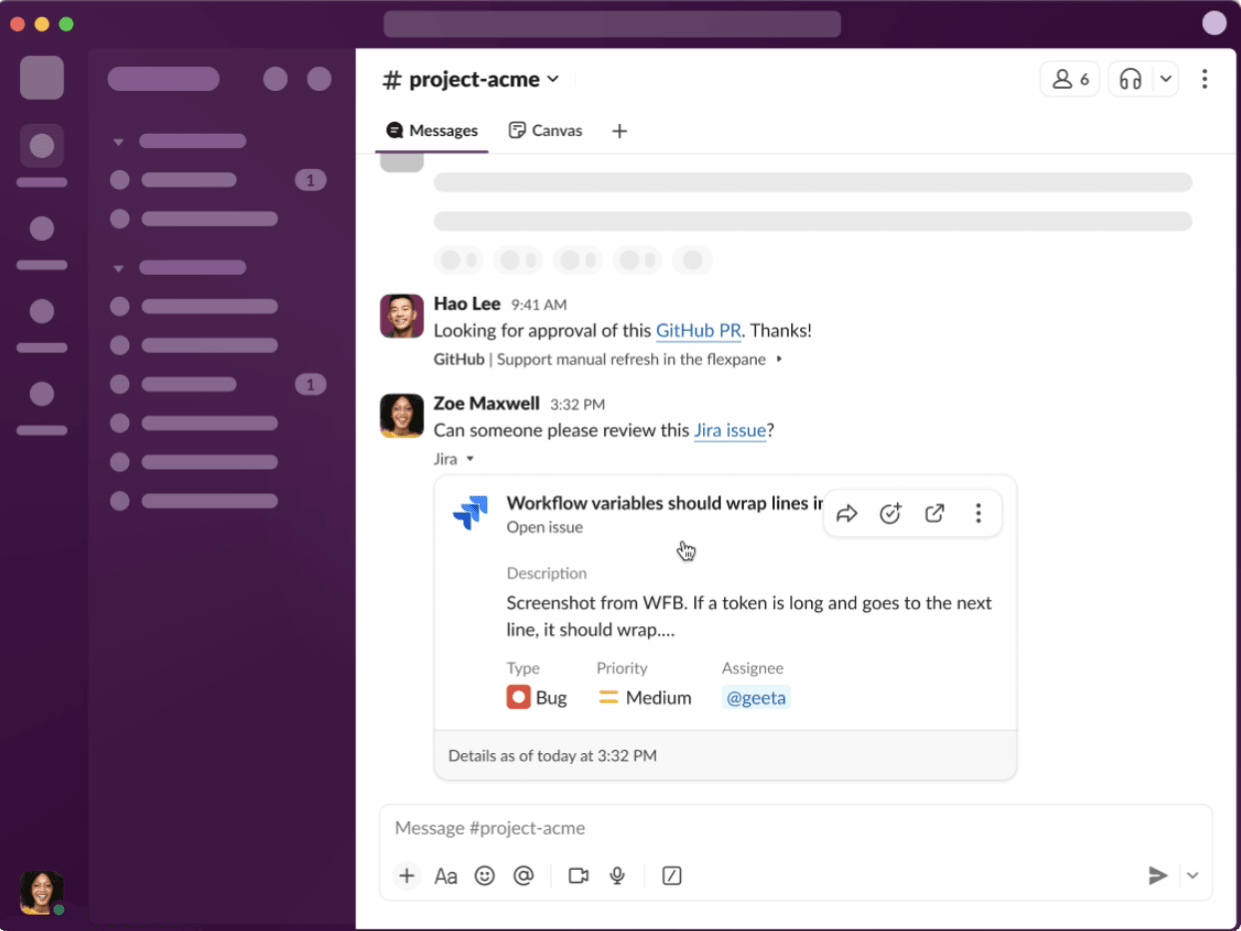This screenshot has width=1241, height=931.
Task: Expand the GitHub preview disclosure triangle
Action: (x=779, y=359)
